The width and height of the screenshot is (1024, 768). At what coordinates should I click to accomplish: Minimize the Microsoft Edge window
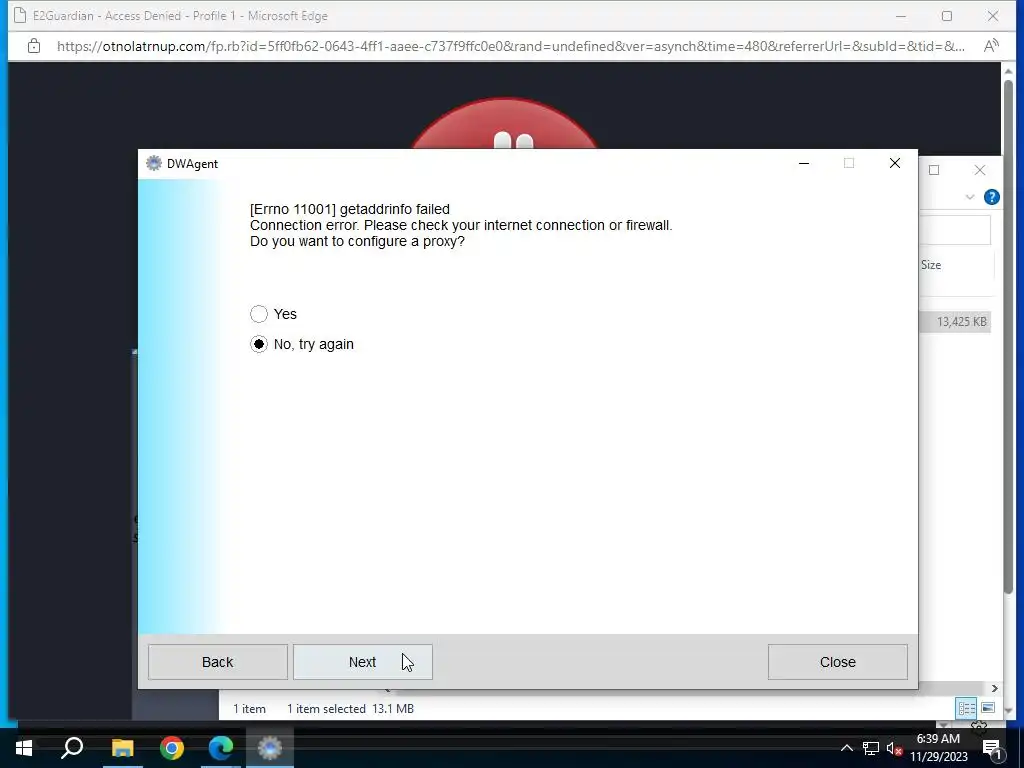901,16
